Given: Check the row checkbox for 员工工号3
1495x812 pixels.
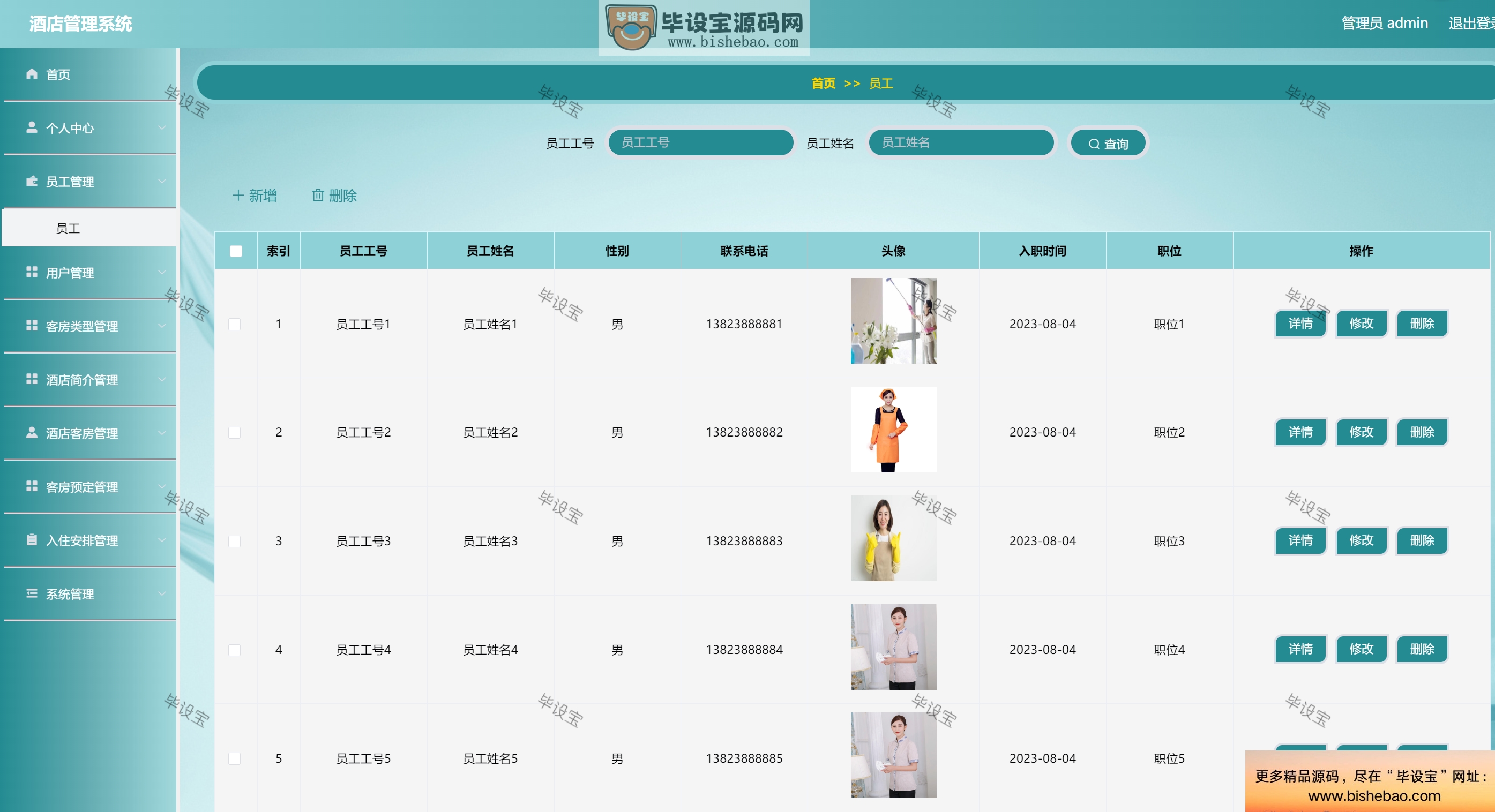Looking at the screenshot, I should (x=235, y=541).
